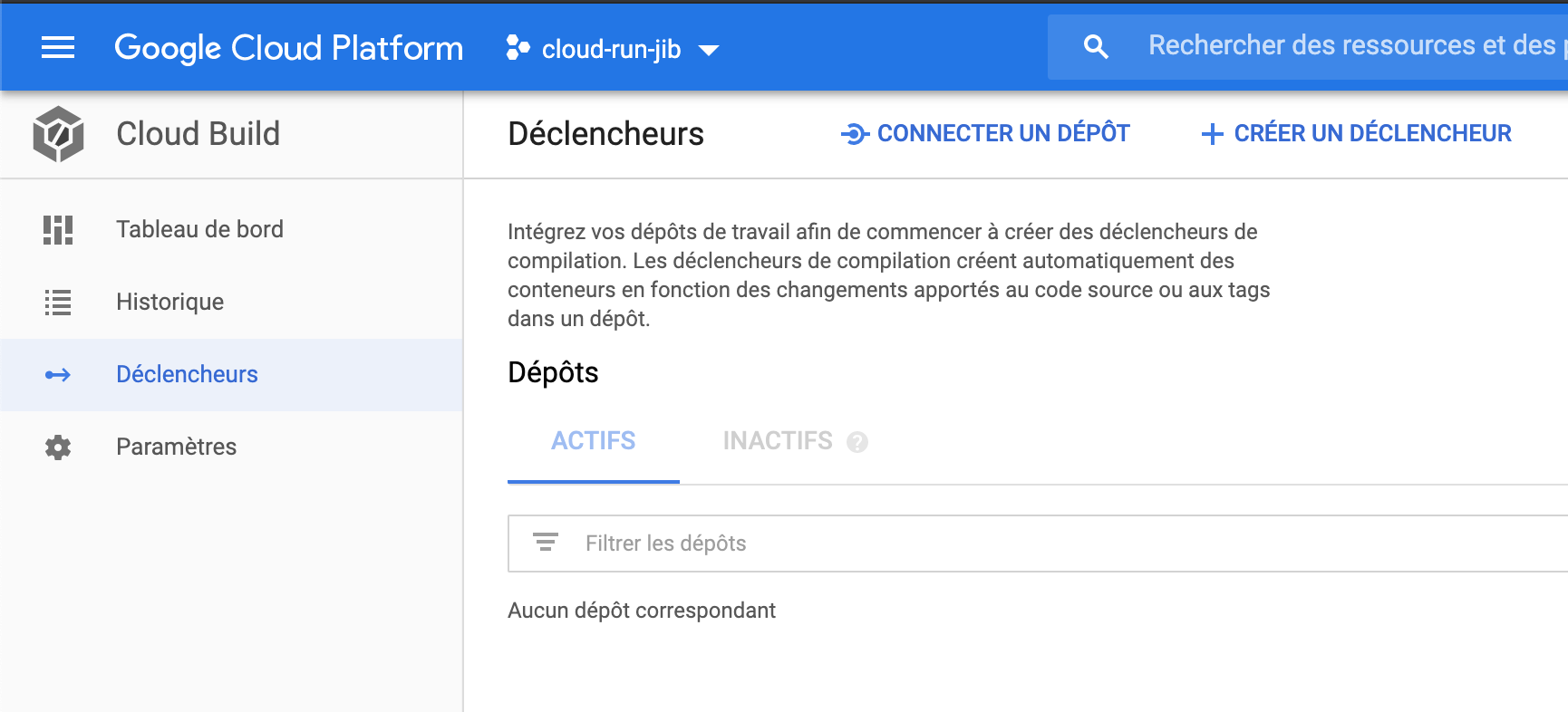
Task: Switch to the INACTIFS tab
Action: (778, 441)
